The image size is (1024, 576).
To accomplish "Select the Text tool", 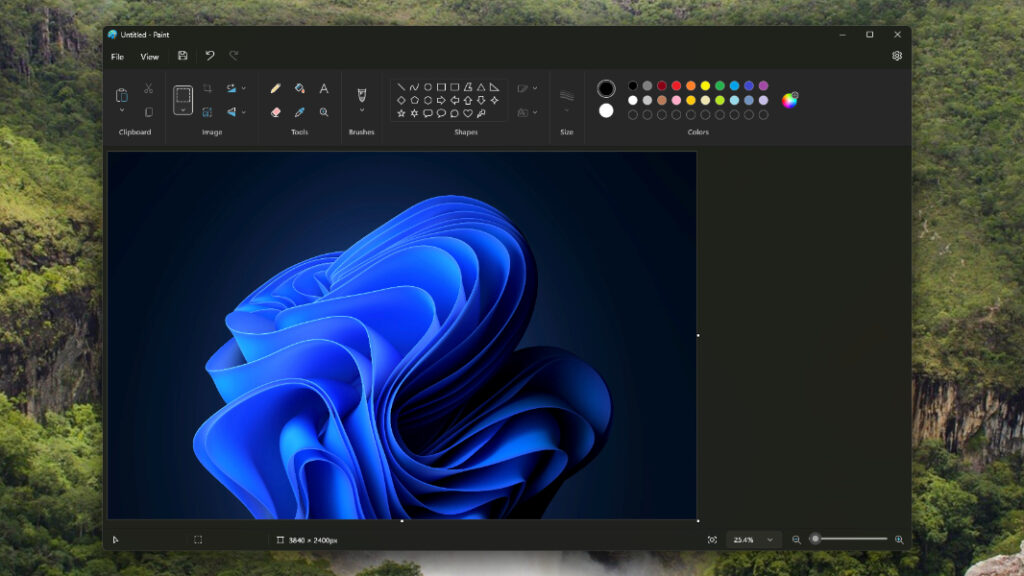I will click(x=324, y=88).
